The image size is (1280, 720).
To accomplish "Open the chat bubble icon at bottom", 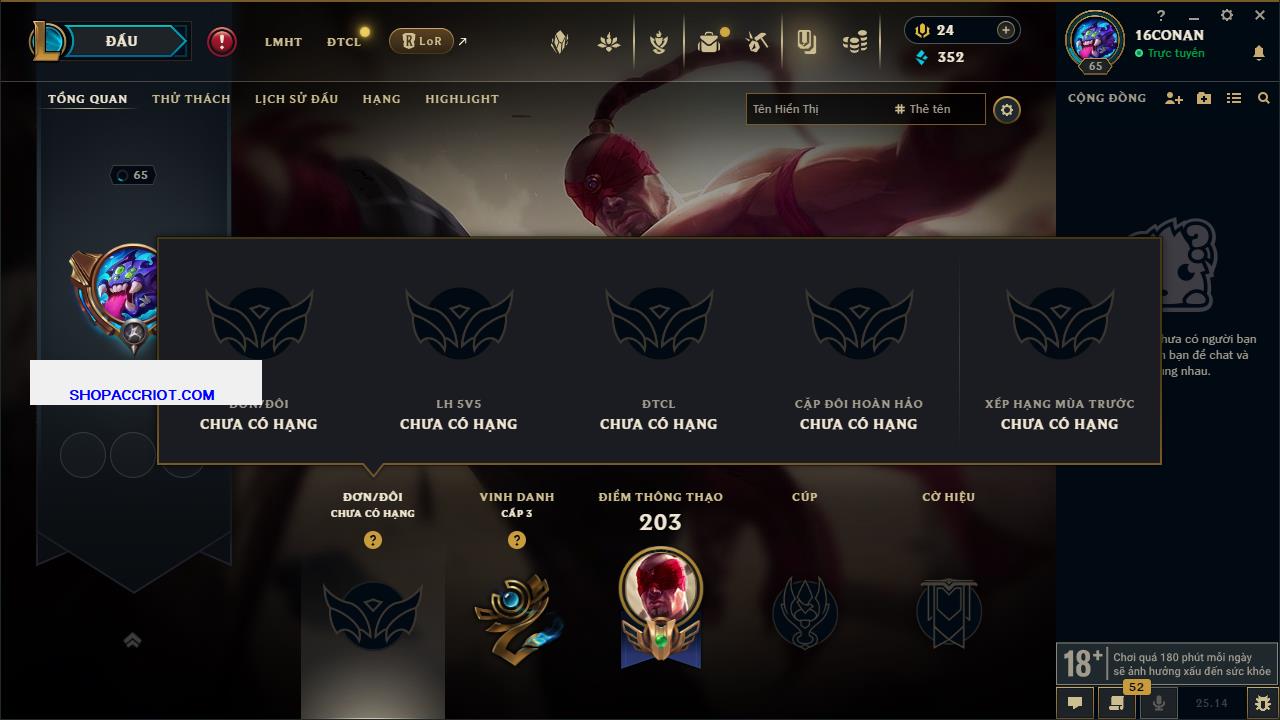I will click(1075, 703).
